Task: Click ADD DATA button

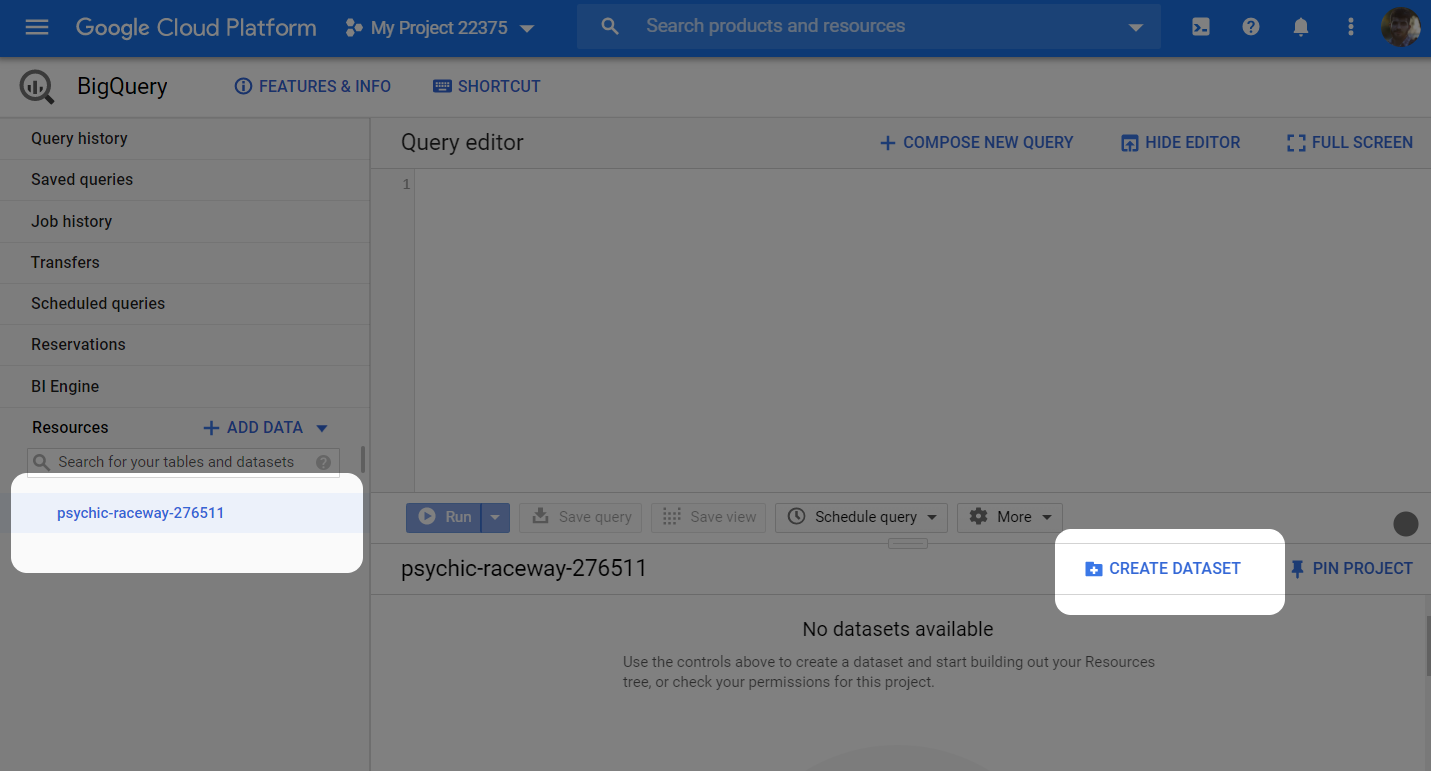Action: pyautogui.click(x=253, y=428)
